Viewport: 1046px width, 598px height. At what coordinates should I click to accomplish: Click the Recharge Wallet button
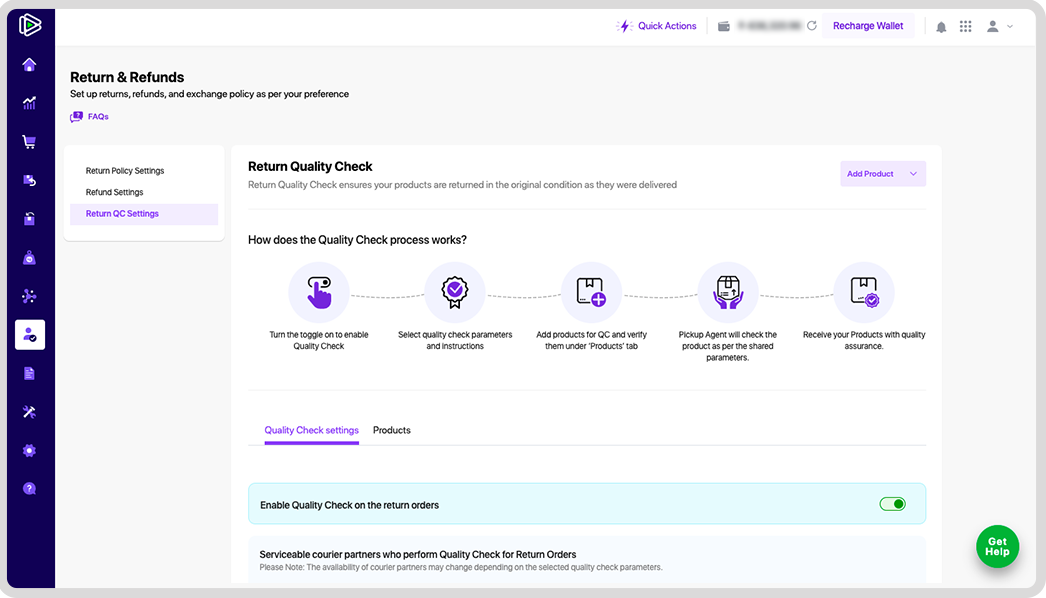tap(868, 26)
